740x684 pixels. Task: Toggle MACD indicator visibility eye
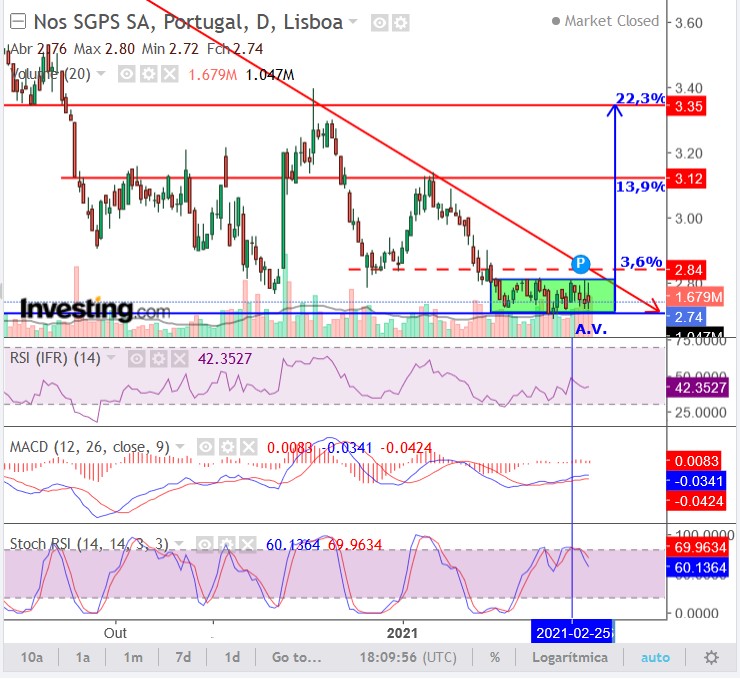point(206,447)
